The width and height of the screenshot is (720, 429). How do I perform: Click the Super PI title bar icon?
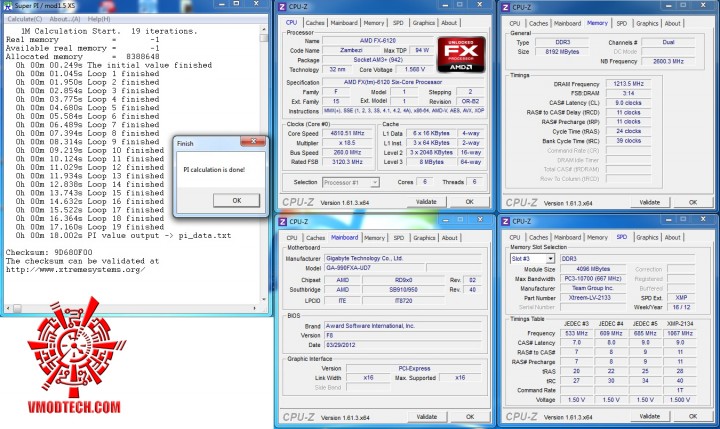[8, 6]
